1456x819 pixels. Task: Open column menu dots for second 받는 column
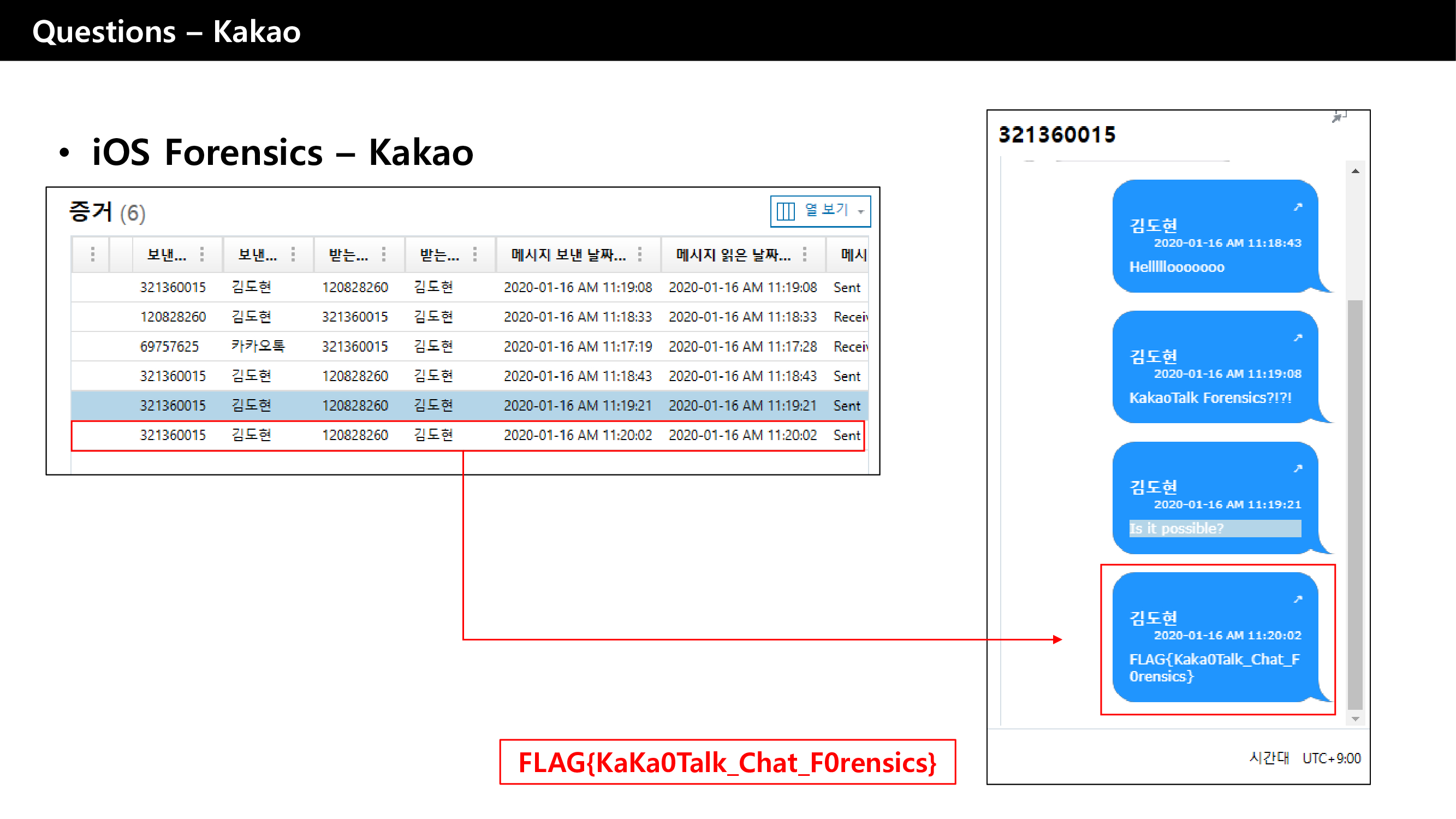475,254
